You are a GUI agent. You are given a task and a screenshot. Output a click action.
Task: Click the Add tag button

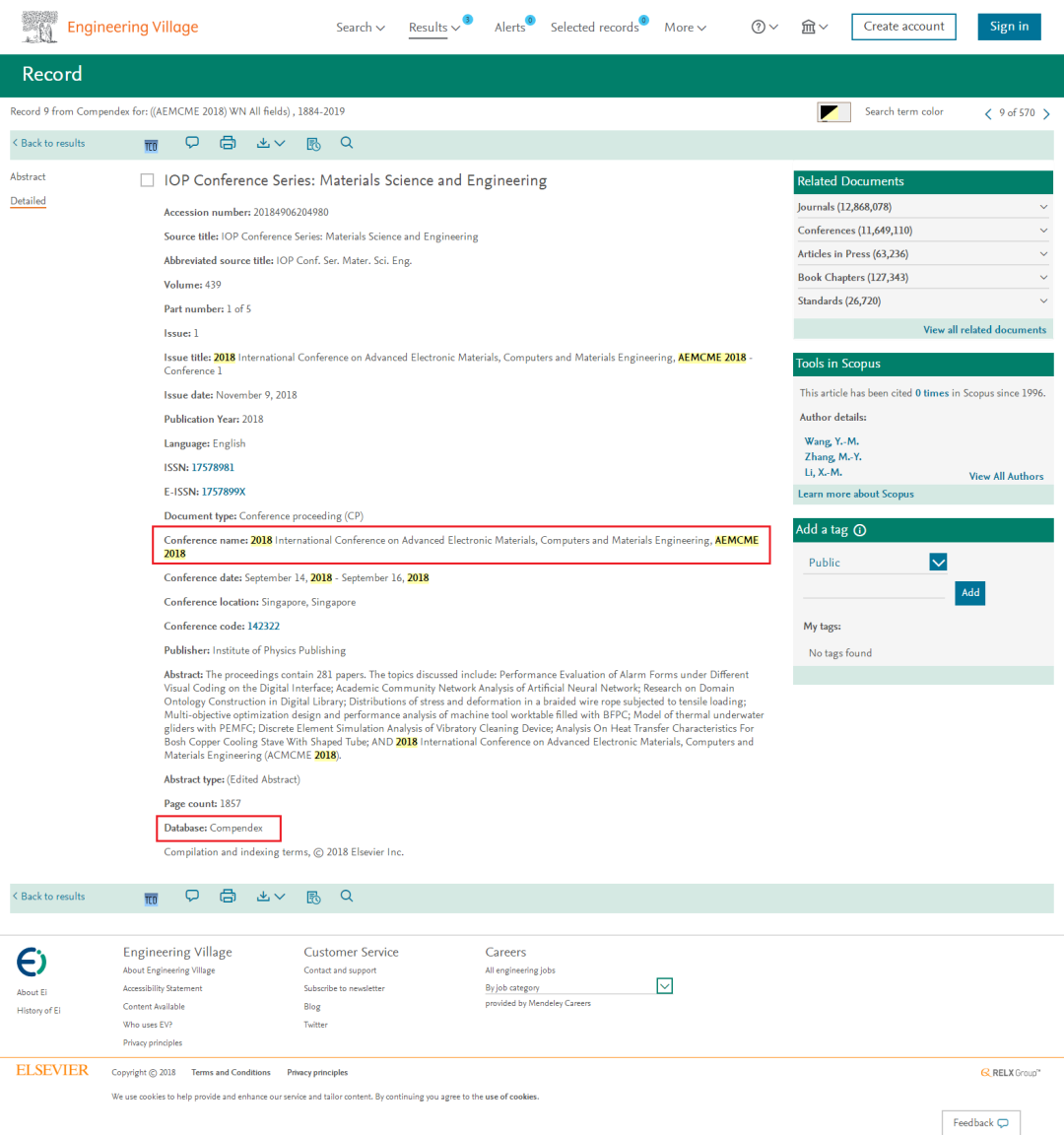[969, 593]
